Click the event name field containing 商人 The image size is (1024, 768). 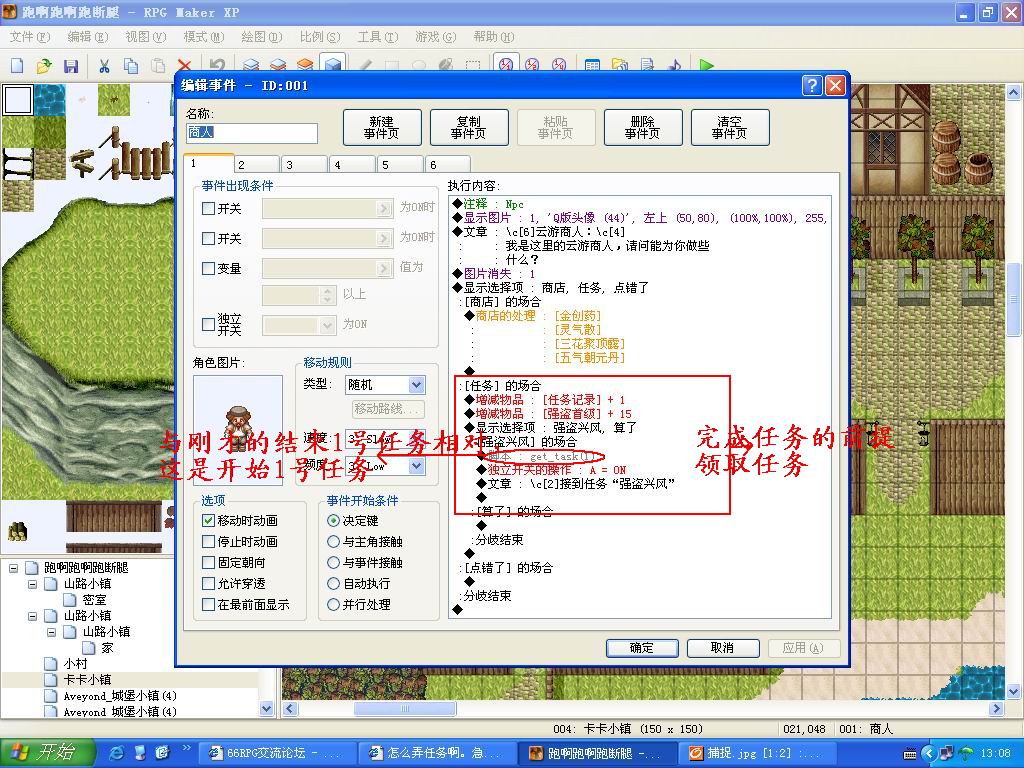[x=252, y=133]
